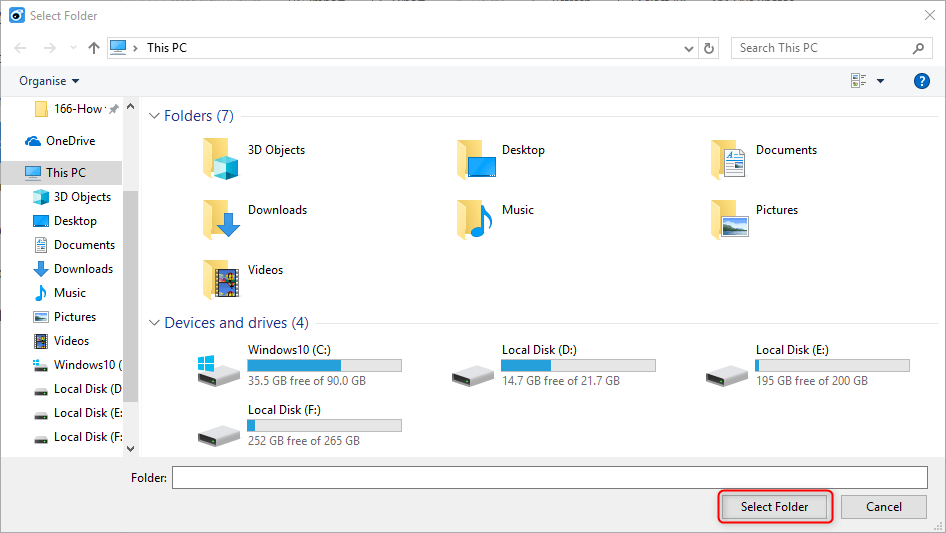Go back using the back arrow
Screen dimensions: 946x533
click(21, 48)
